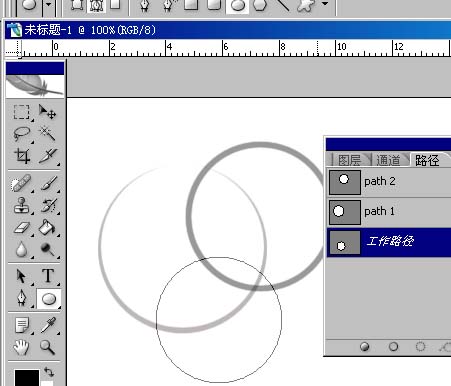Select the Zoom magnifier tool
This screenshot has height=386, width=451.
47,347
